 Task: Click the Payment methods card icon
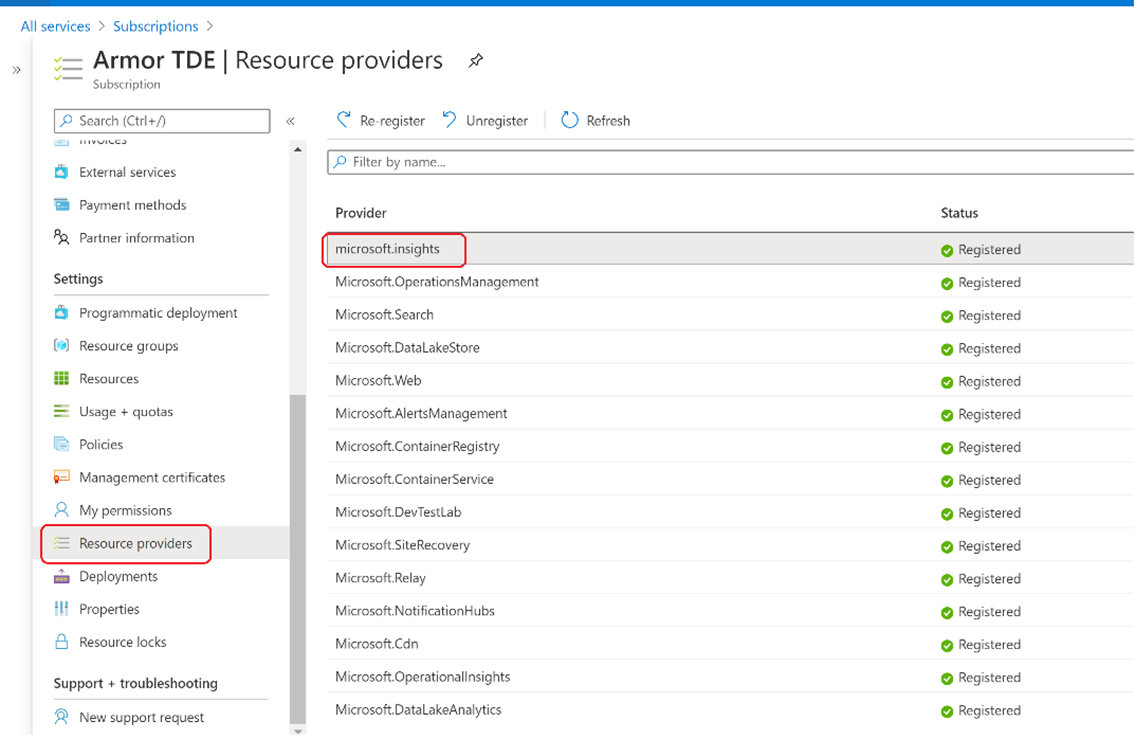coord(62,205)
